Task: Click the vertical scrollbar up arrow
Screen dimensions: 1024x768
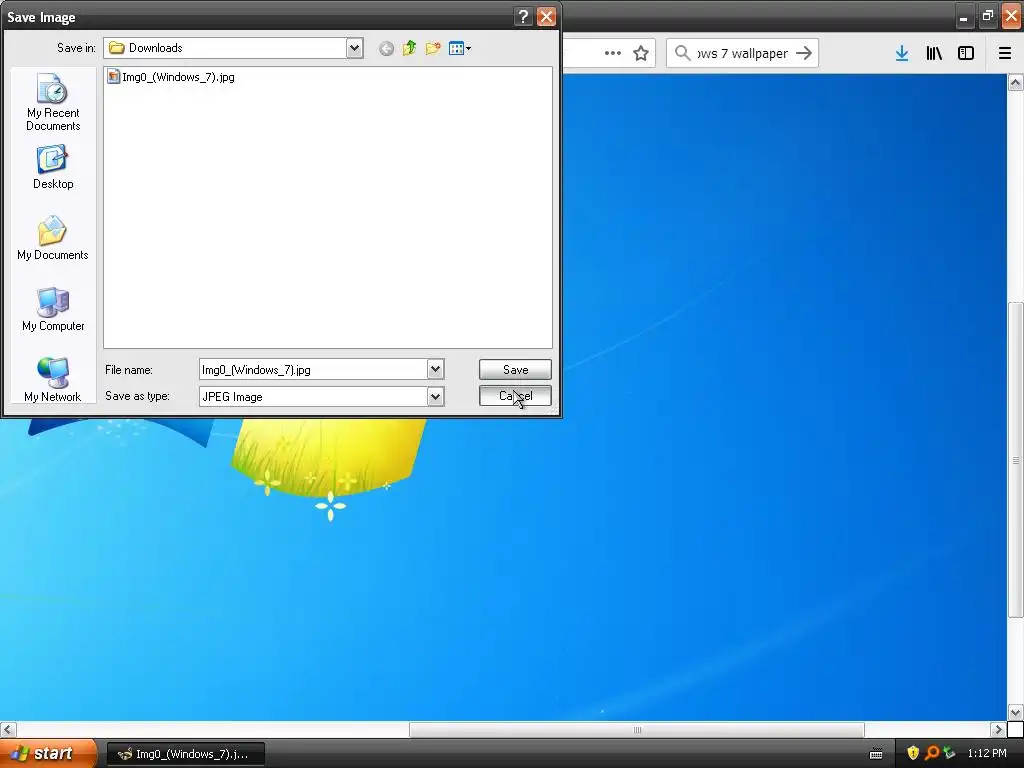Action: point(1016,82)
